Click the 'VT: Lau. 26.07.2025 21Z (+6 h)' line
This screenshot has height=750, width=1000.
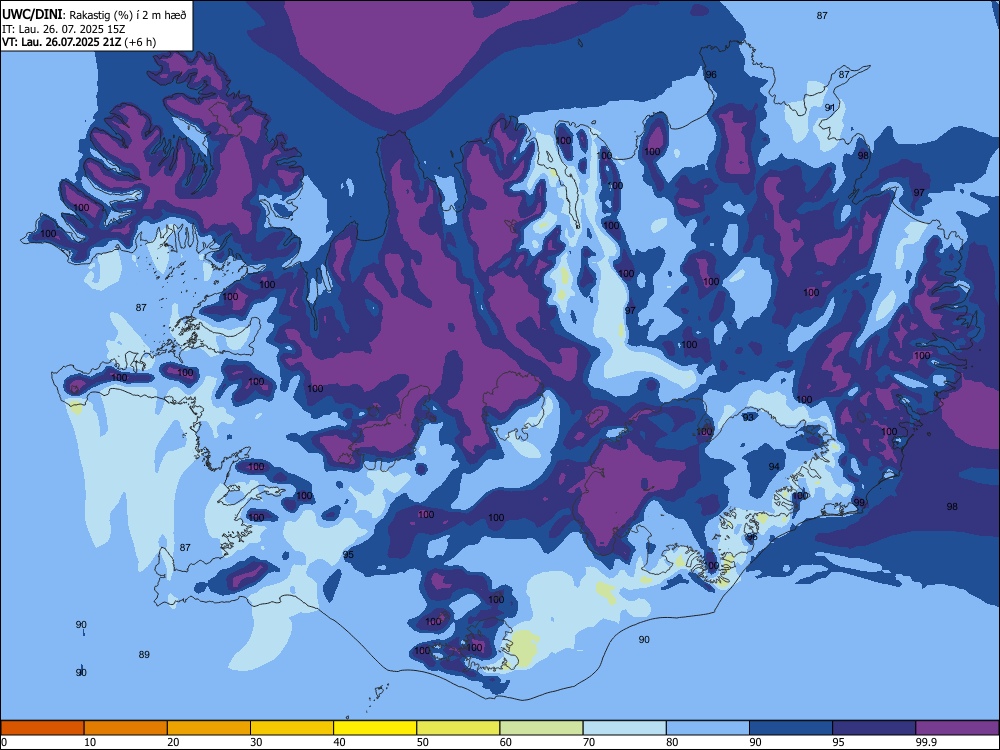(x=78, y=42)
